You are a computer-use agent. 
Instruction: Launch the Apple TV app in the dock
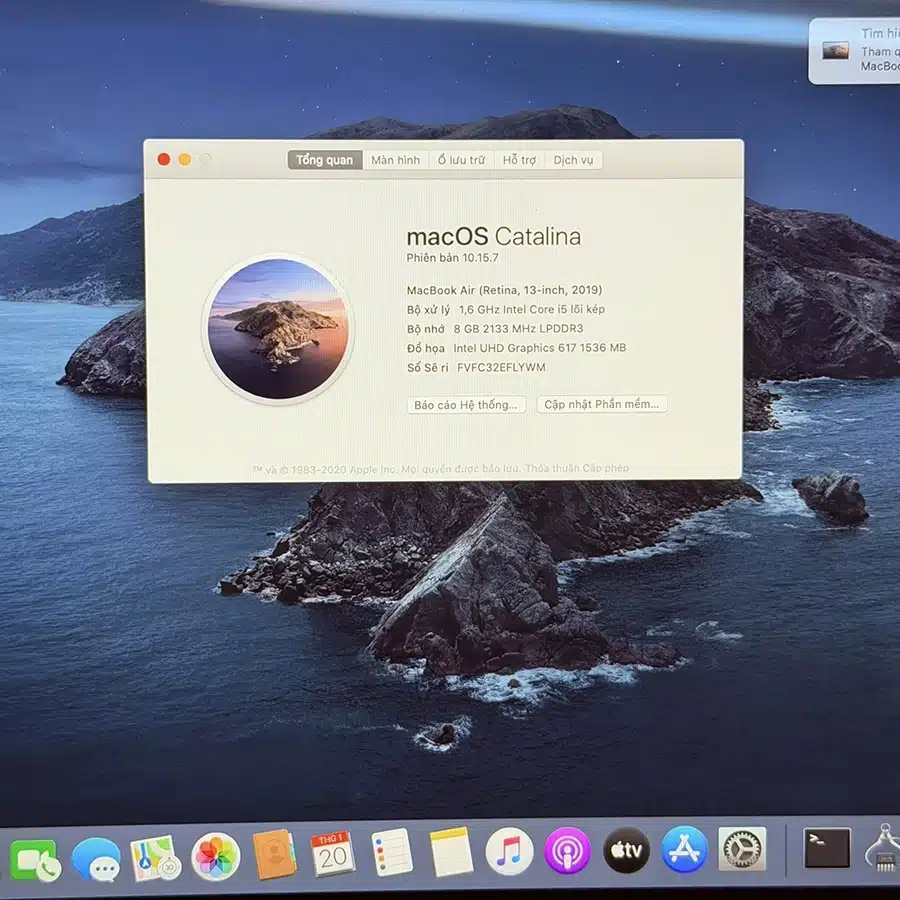[626, 851]
